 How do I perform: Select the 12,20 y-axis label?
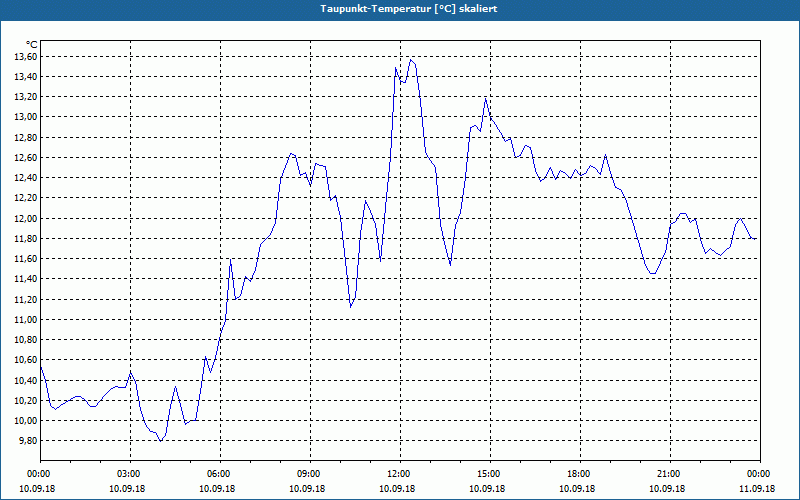click(26, 198)
